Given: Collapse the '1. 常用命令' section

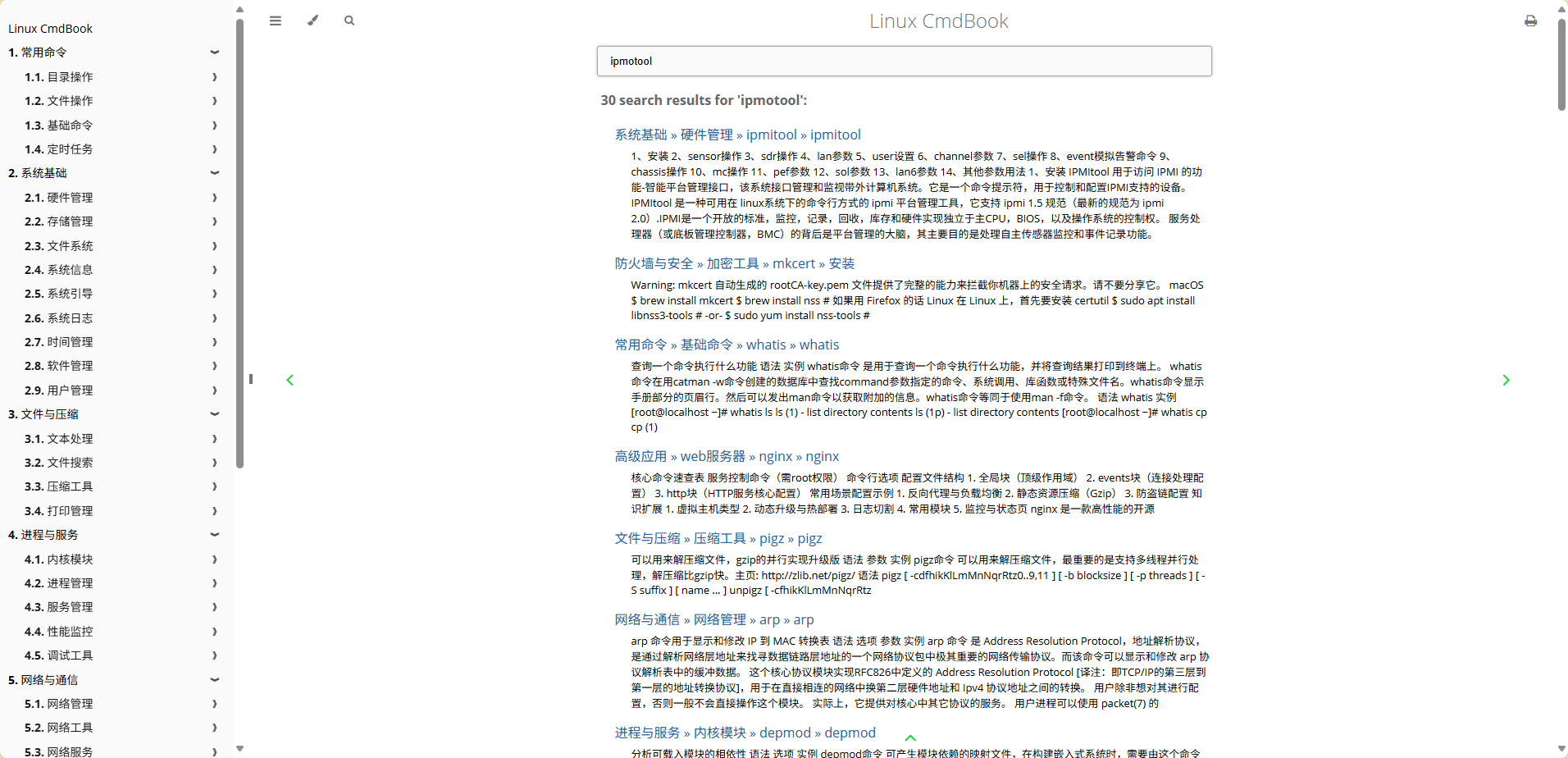Looking at the screenshot, I should (215, 53).
